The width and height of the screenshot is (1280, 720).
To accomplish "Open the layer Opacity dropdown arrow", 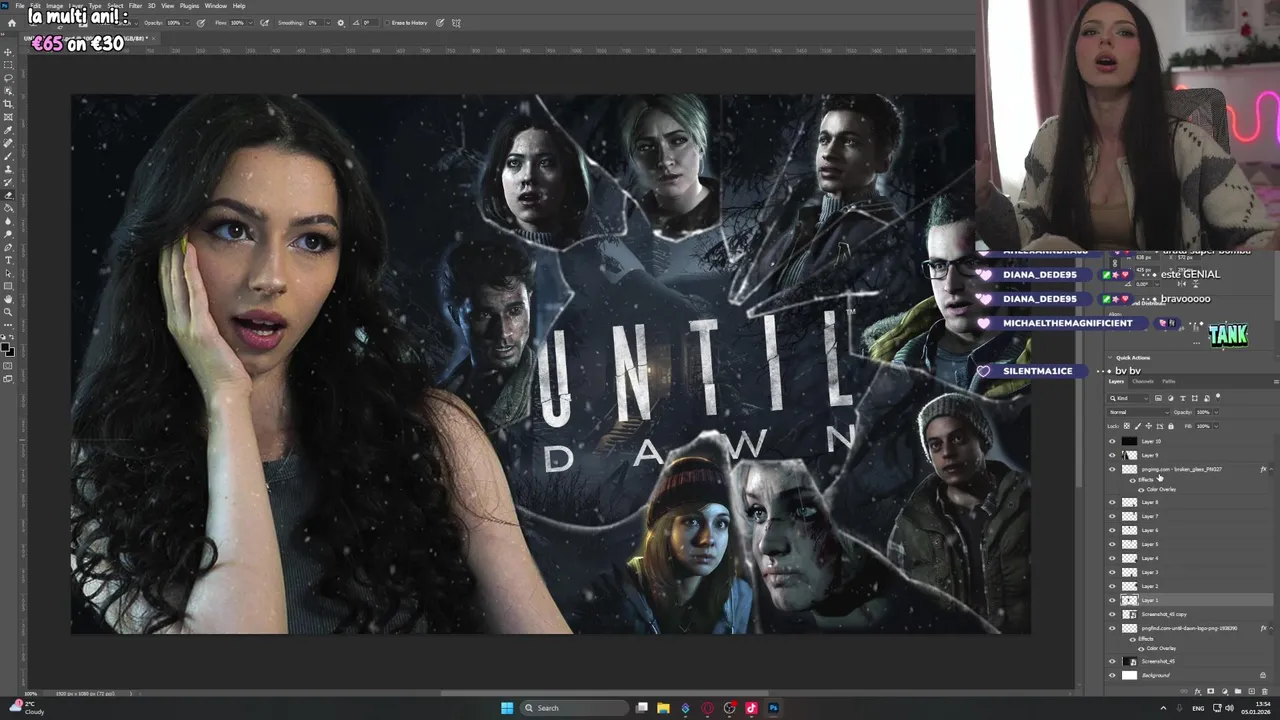I will [1216, 412].
